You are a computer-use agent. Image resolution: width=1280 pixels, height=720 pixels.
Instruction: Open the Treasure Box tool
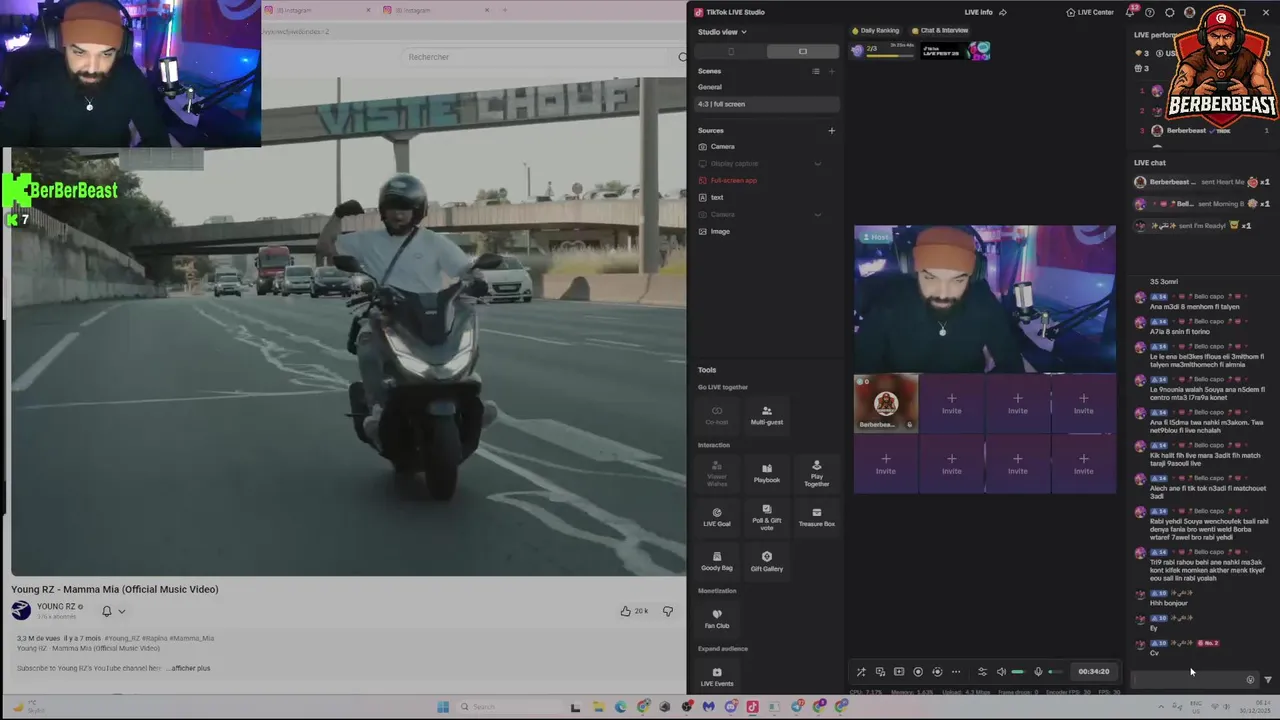817,517
